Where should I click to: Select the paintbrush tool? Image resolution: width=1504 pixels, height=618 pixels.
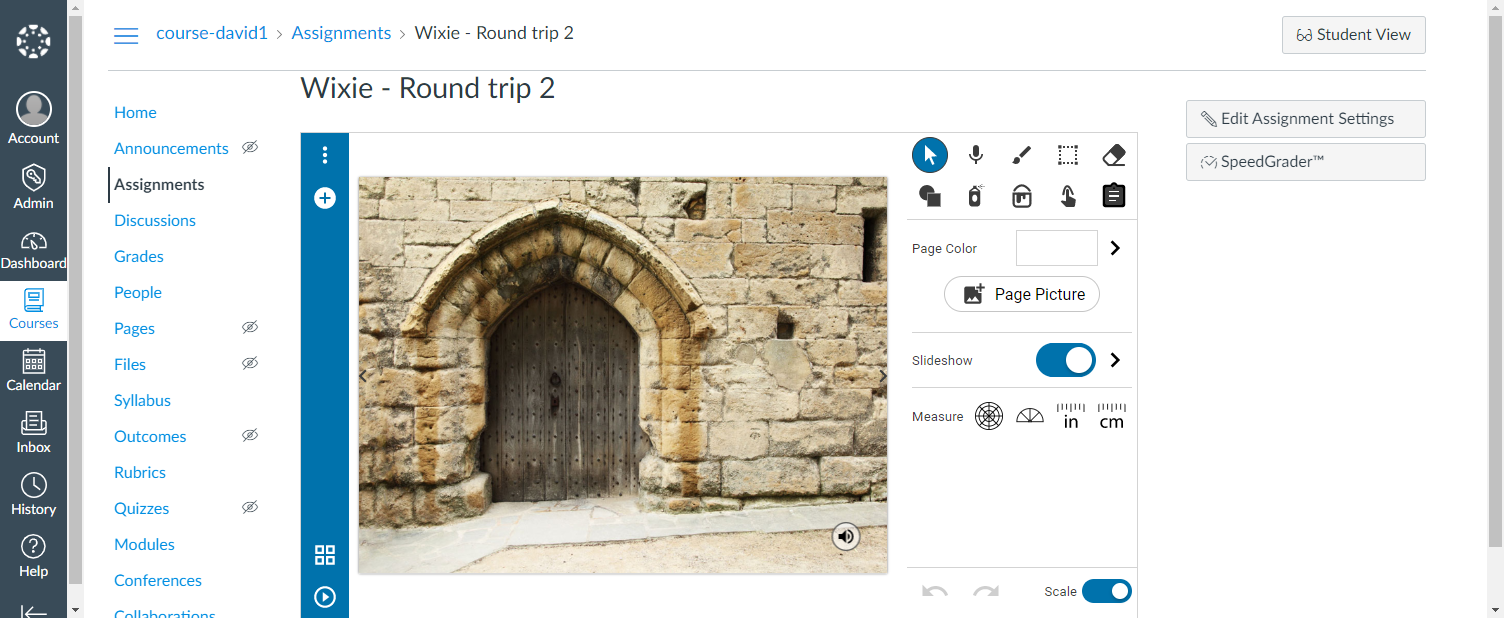click(x=1021, y=155)
